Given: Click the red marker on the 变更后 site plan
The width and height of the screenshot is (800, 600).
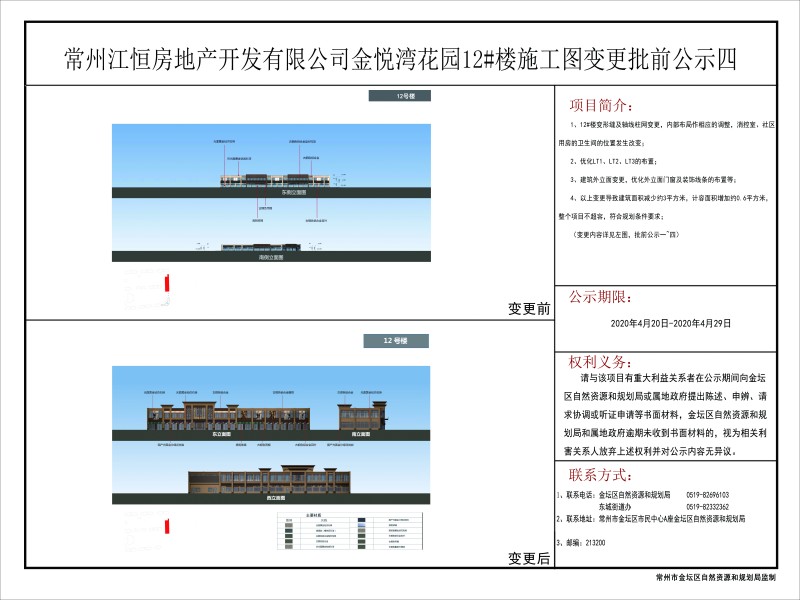Looking at the screenshot, I should pyautogui.click(x=167, y=527).
